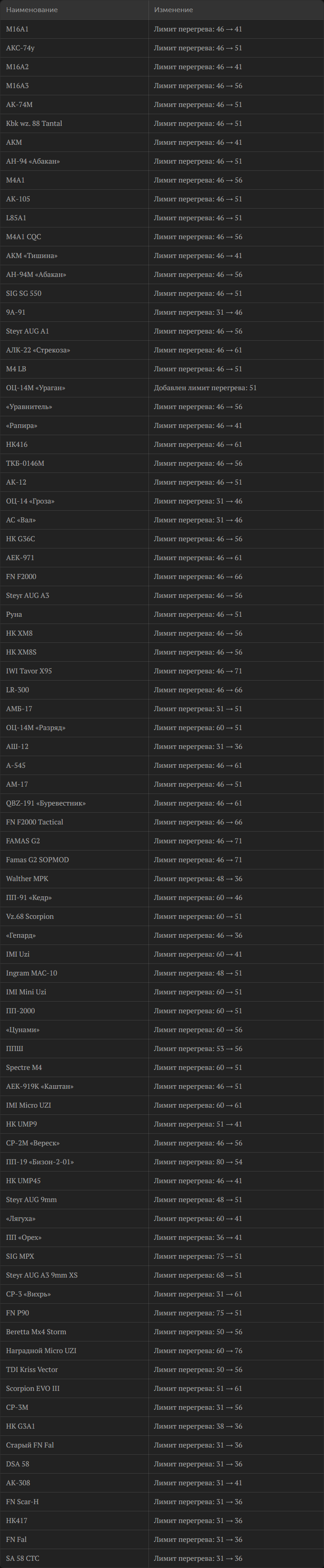Click the «Цунами» weapon name
Viewport: 324px width, 1568px height.
[x=22, y=1029]
